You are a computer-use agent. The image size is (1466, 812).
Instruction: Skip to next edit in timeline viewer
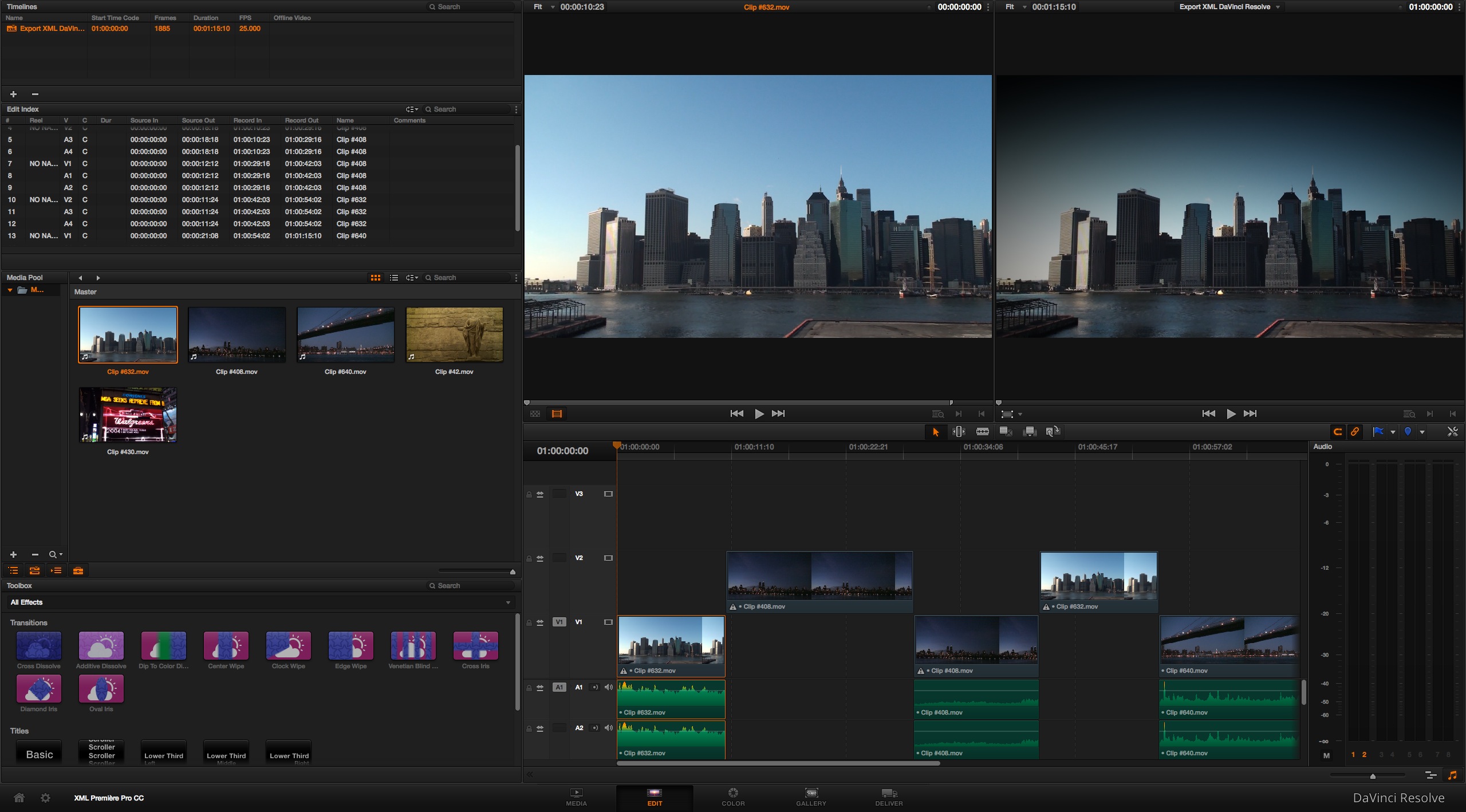1250,414
